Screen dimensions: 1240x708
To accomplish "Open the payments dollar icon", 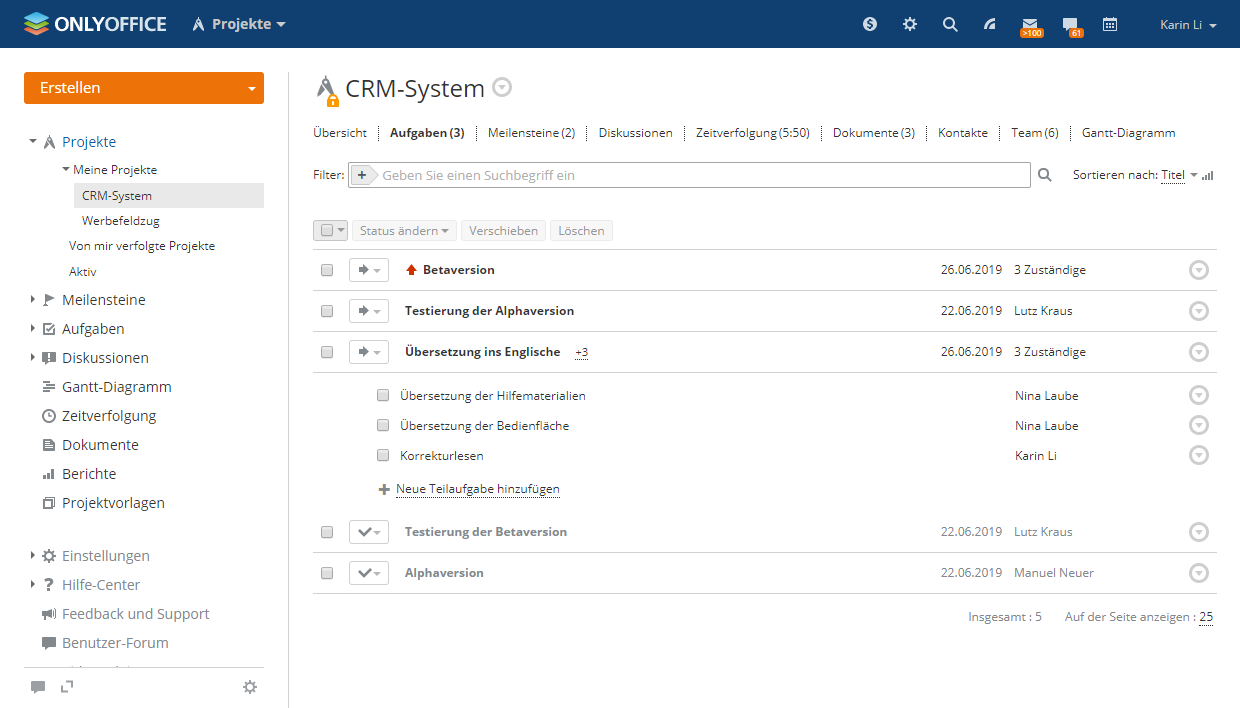I will [x=870, y=24].
